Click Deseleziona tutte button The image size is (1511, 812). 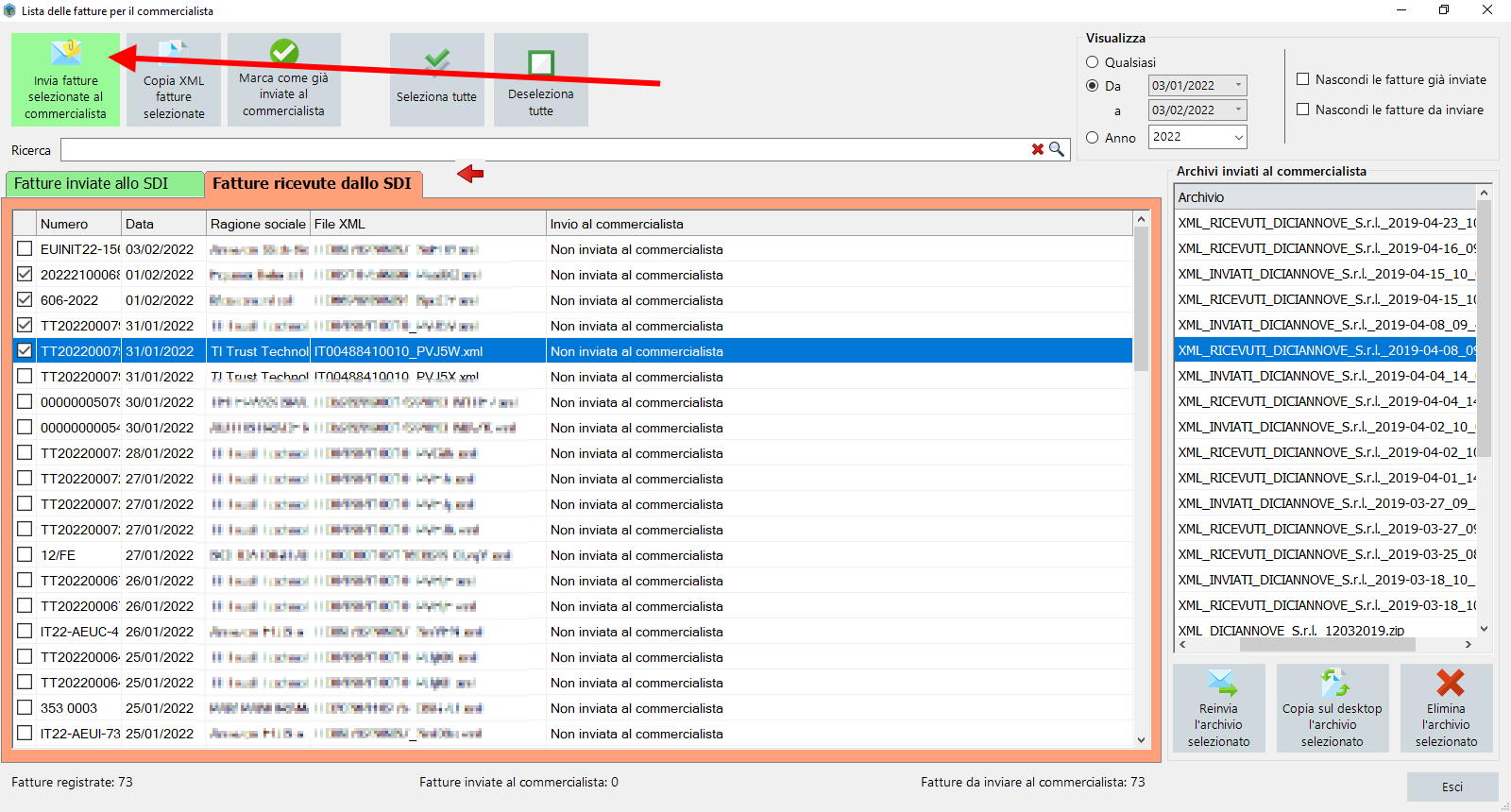click(x=540, y=80)
